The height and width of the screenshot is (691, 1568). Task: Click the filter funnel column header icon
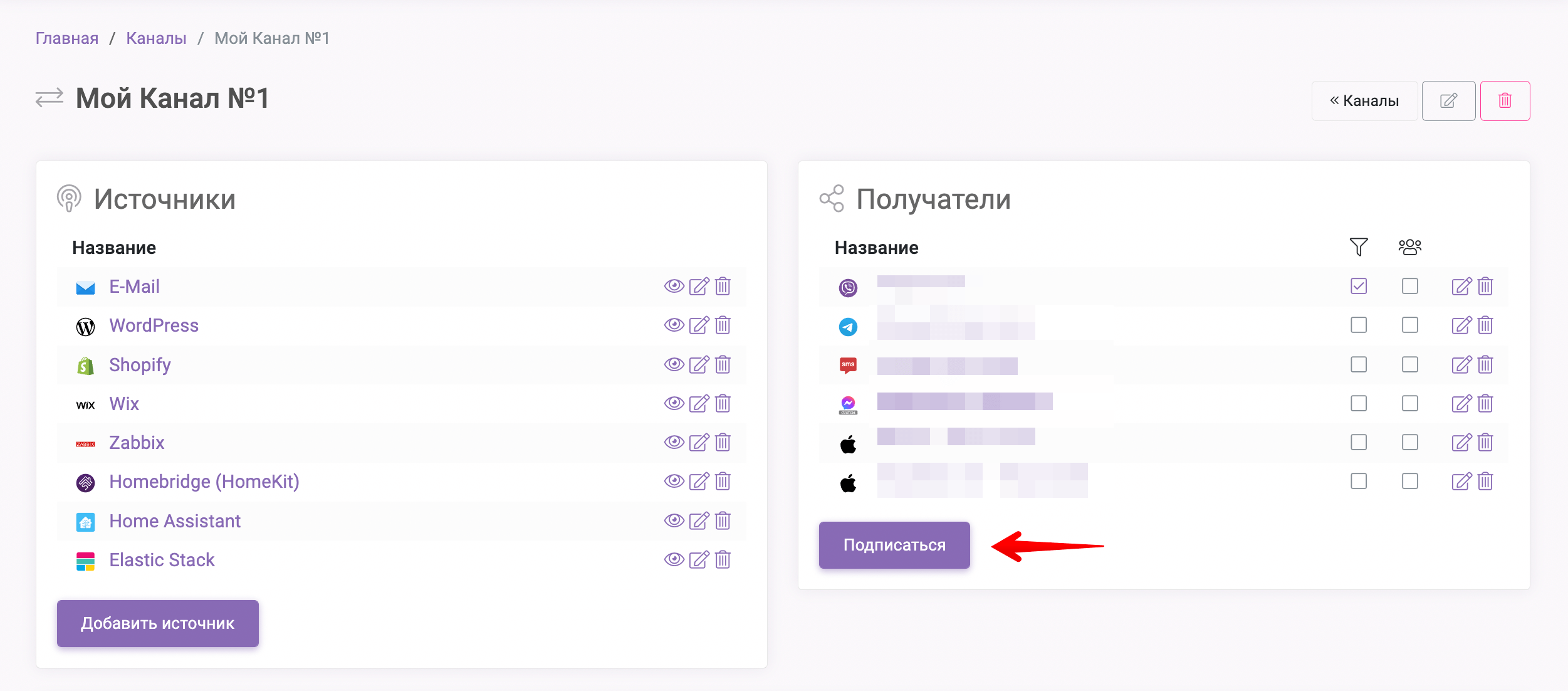point(1359,247)
